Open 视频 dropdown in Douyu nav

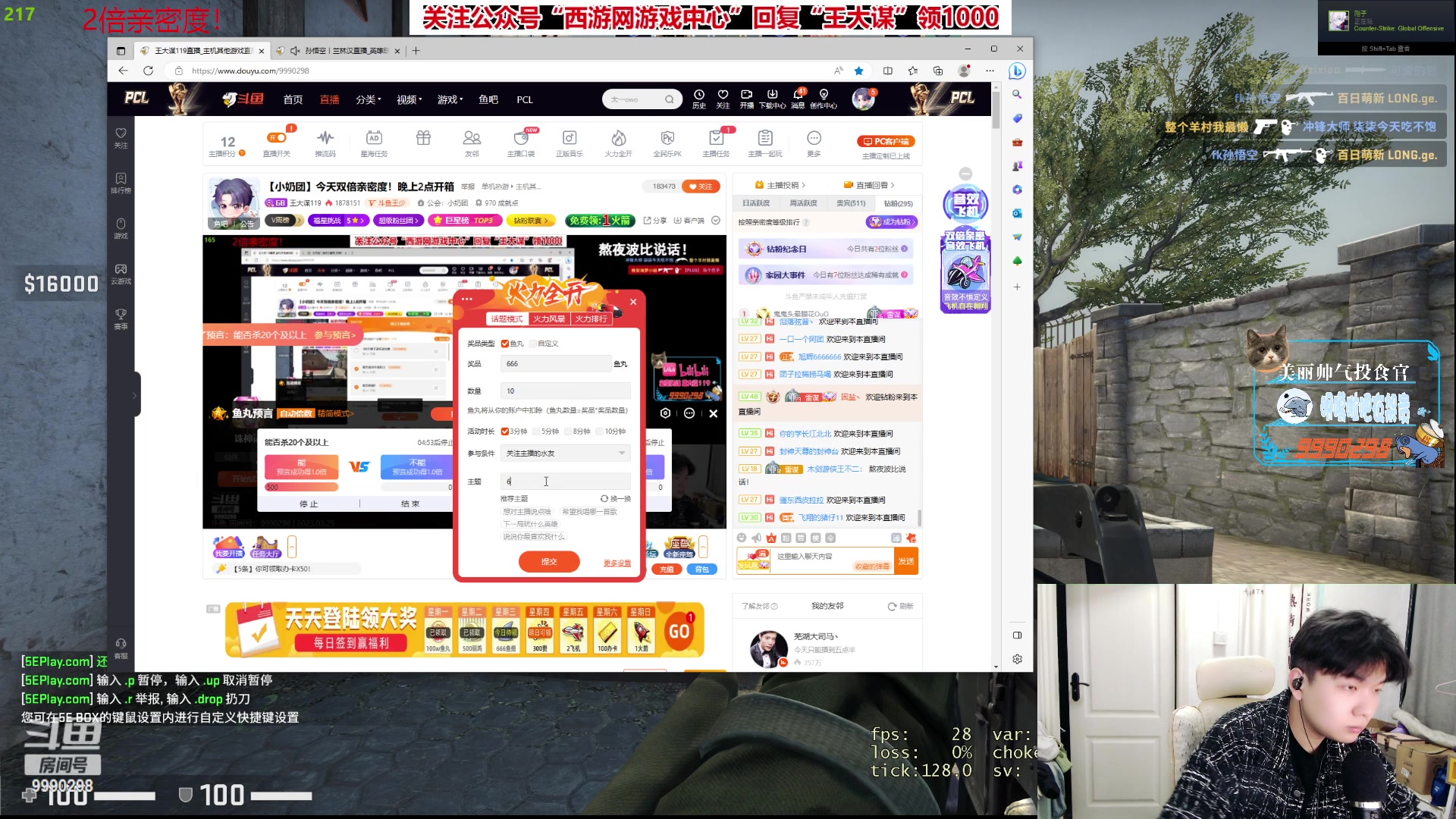[409, 99]
